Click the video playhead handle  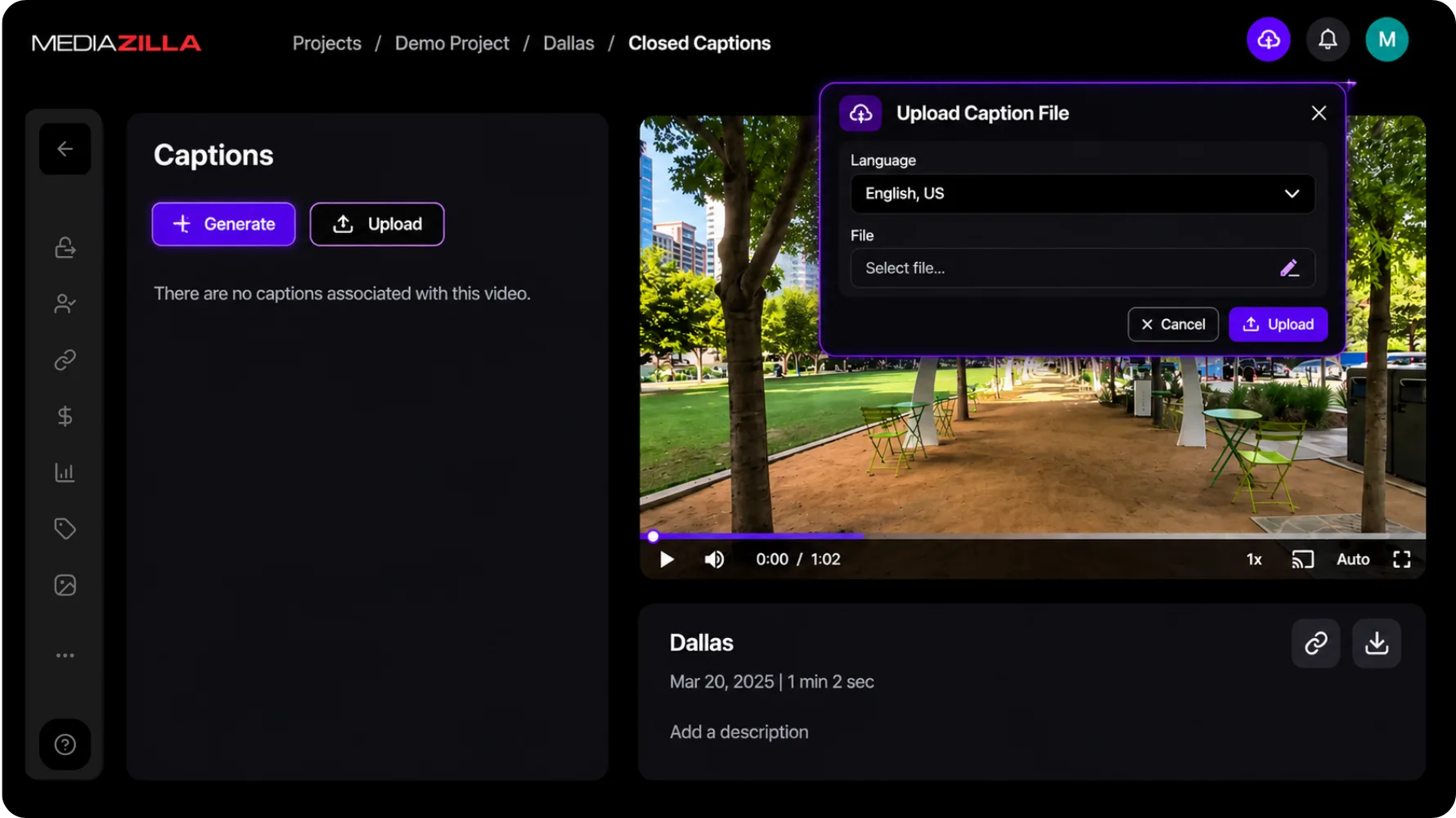653,537
